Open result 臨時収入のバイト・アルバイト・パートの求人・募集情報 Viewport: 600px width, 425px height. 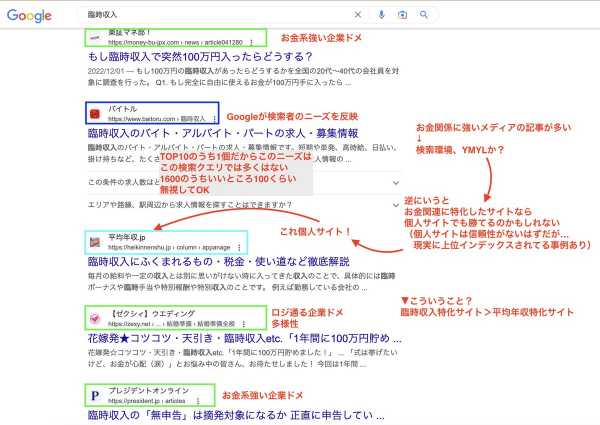[x=223, y=133]
